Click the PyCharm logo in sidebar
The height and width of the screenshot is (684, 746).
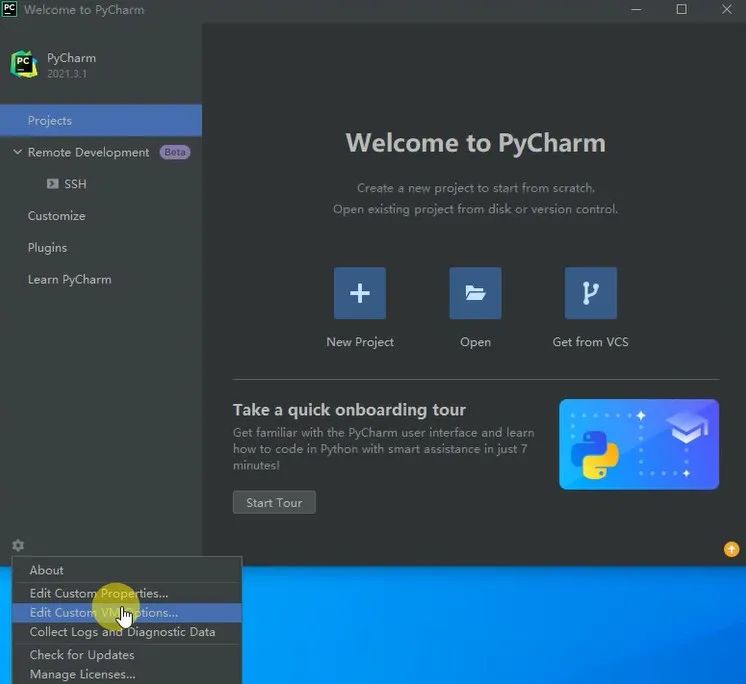coord(24,64)
